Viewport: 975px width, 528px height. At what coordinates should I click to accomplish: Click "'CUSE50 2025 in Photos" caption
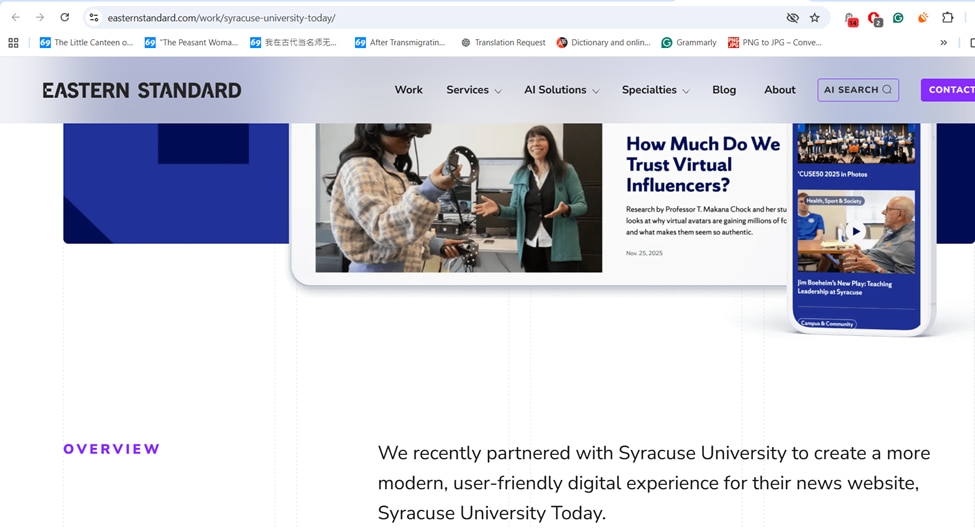pos(832,174)
